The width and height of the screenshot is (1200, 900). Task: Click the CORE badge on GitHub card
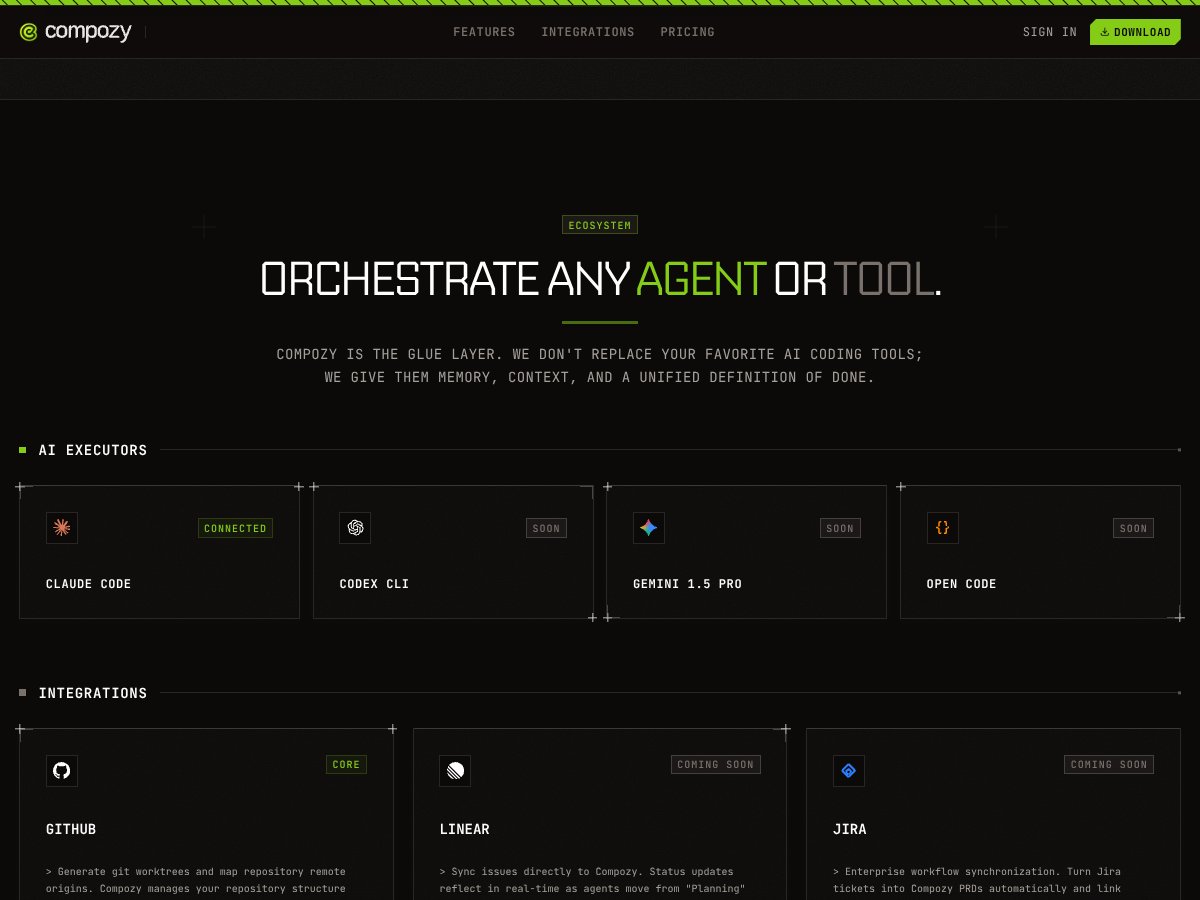pyautogui.click(x=346, y=764)
